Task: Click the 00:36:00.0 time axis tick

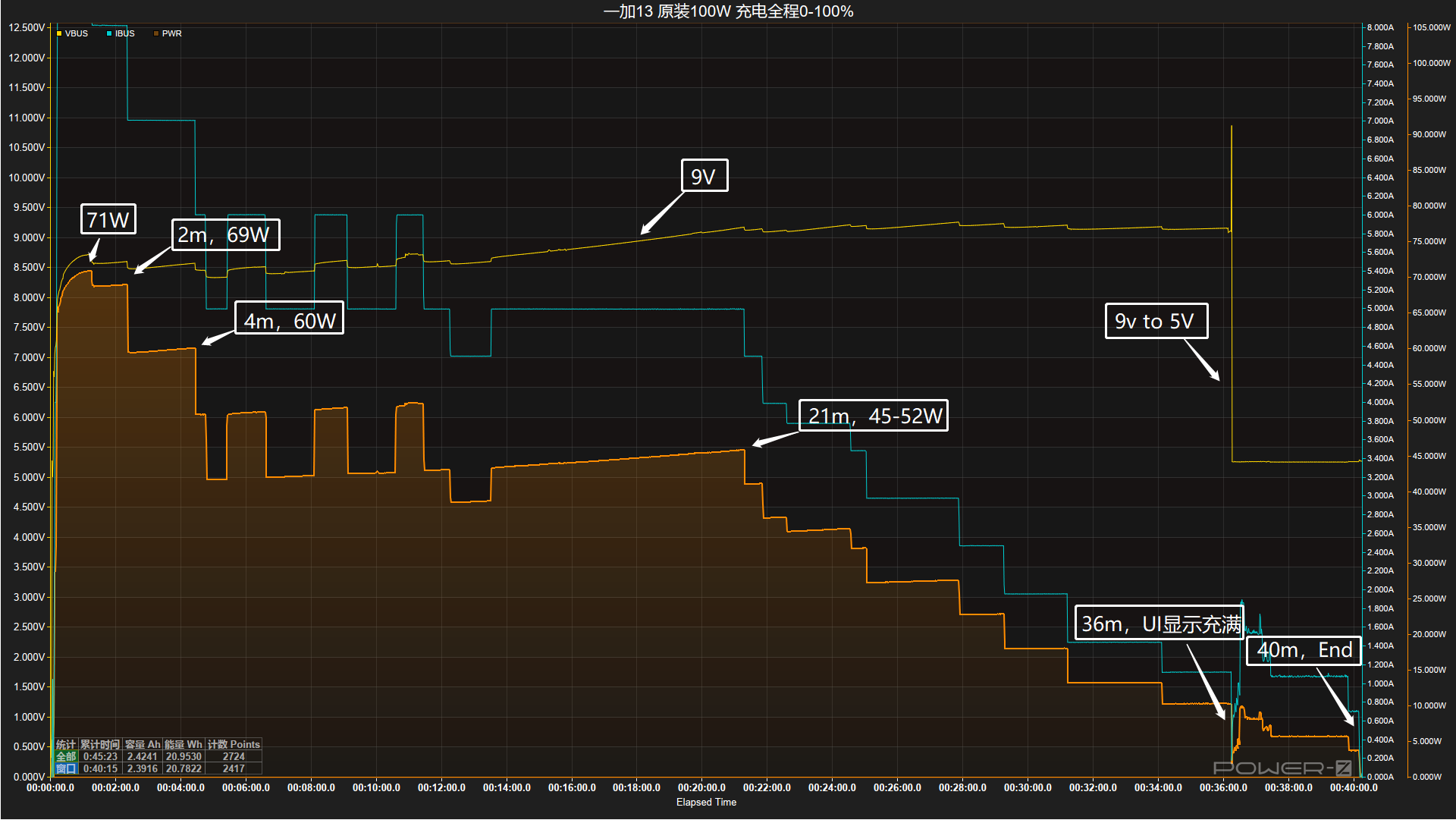Action: click(x=1223, y=788)
